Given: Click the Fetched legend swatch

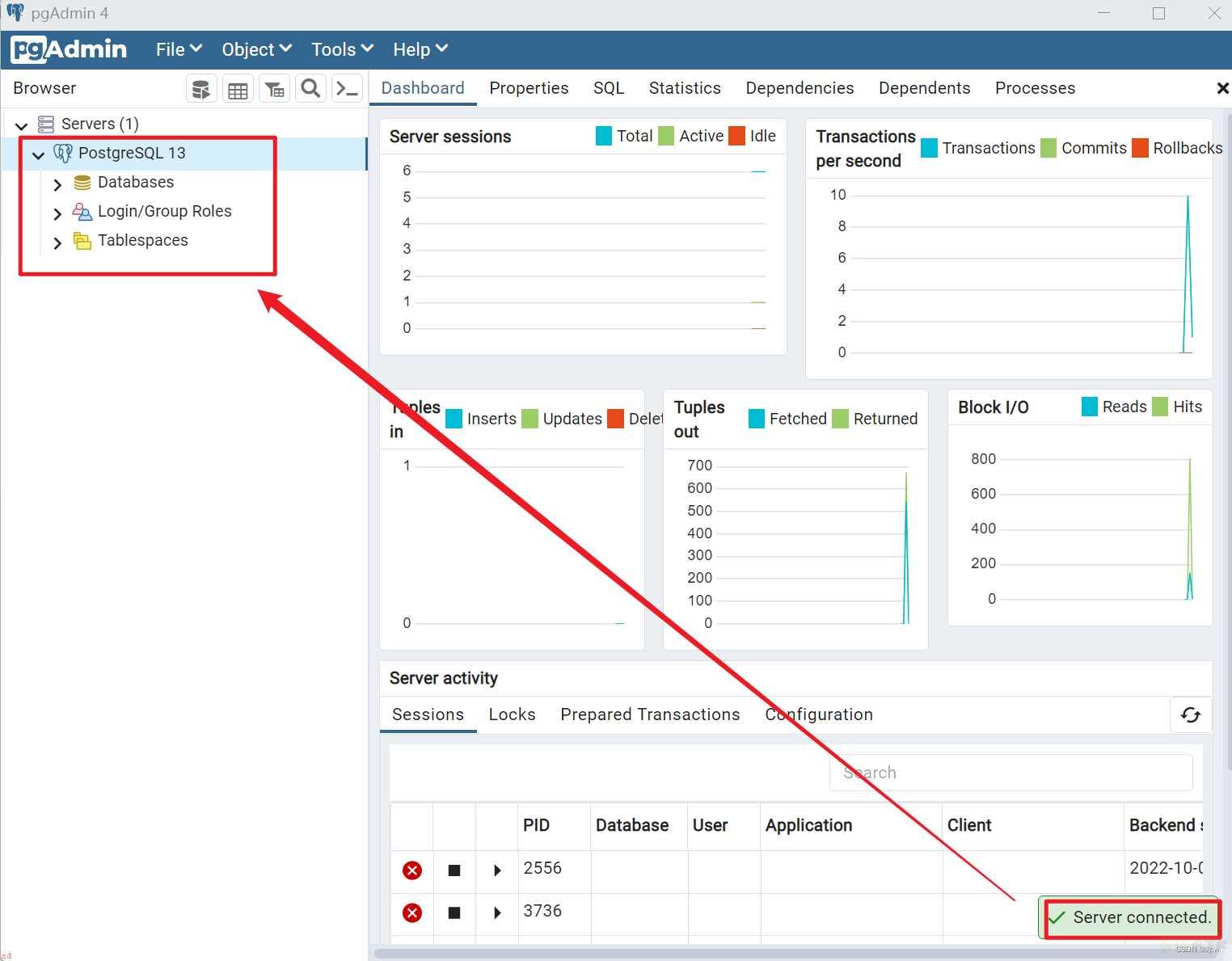Looking at the screenshot, I should 757,419.
